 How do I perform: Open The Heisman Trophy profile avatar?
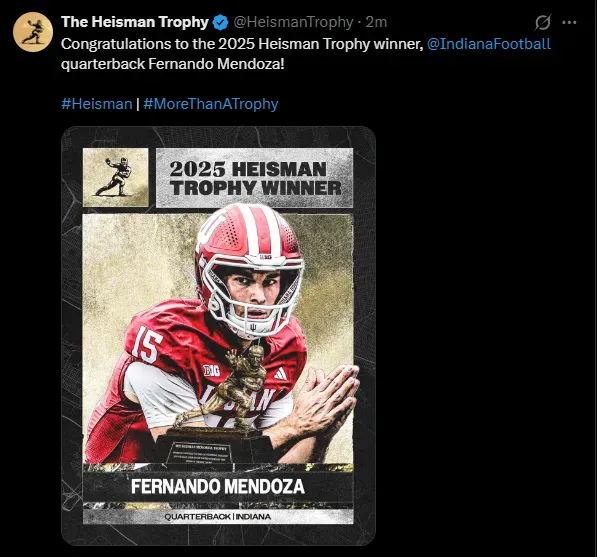click(x=33, y=32)
